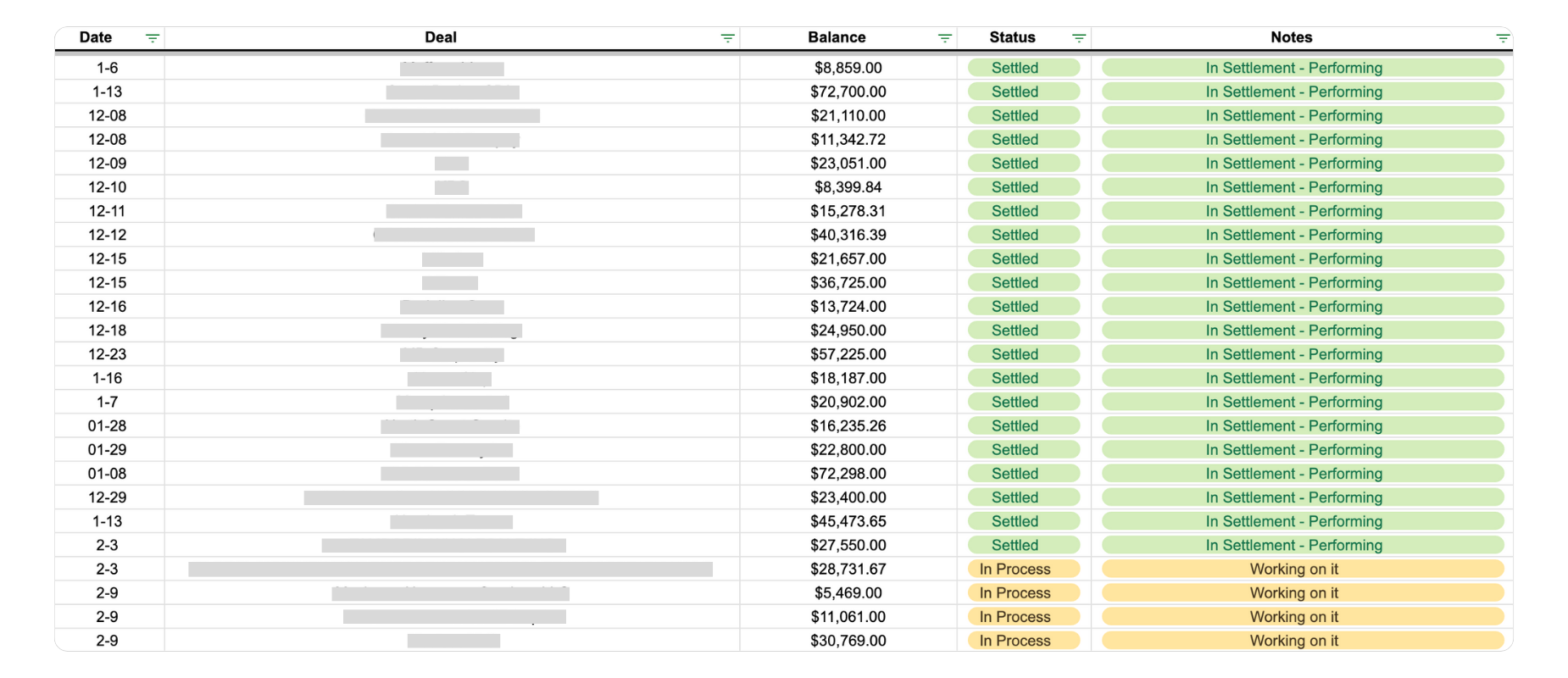This screenshot has width=1568, height=678.
Task: Toggle the In Process chip on the $11,061.00 row
Action: coord(1022,616)
